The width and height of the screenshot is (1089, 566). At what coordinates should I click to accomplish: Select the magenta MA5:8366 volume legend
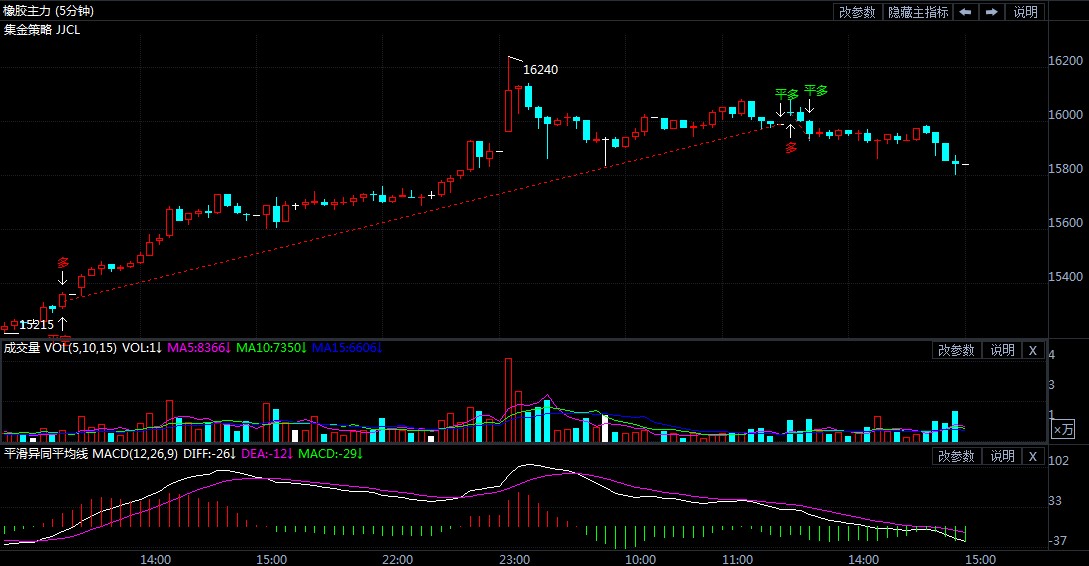[x=199, y=348]
